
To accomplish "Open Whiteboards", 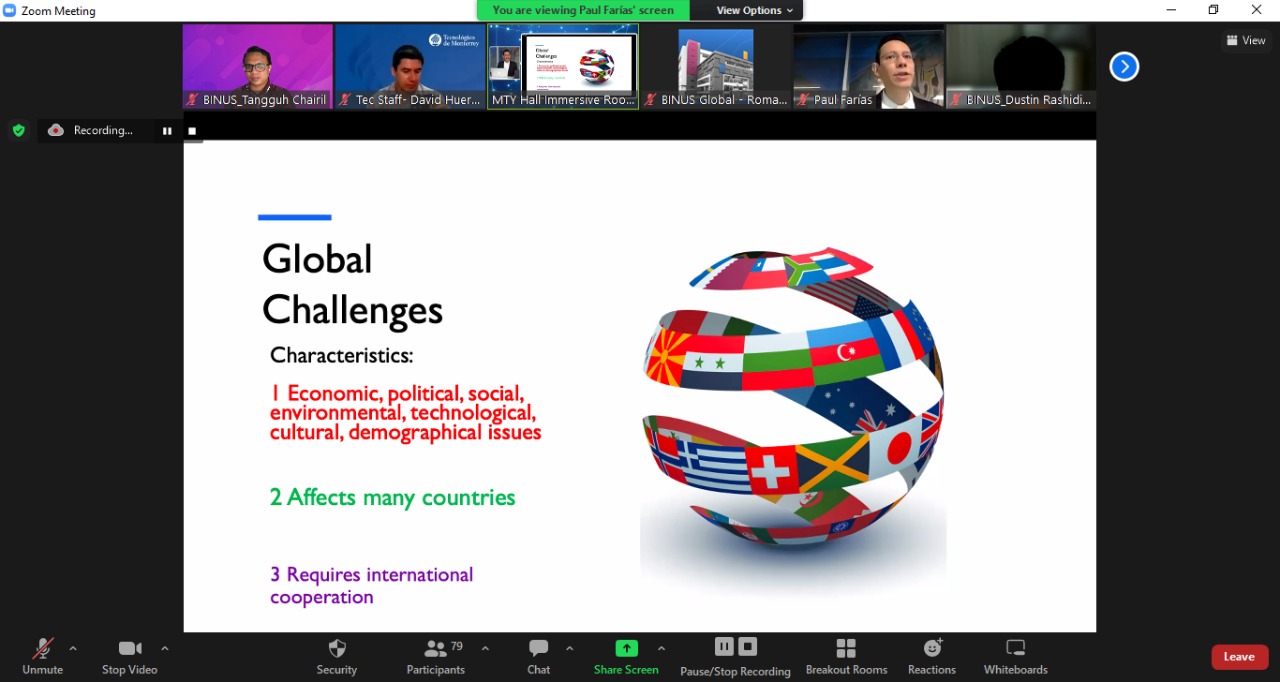I will click(1015, 656).
